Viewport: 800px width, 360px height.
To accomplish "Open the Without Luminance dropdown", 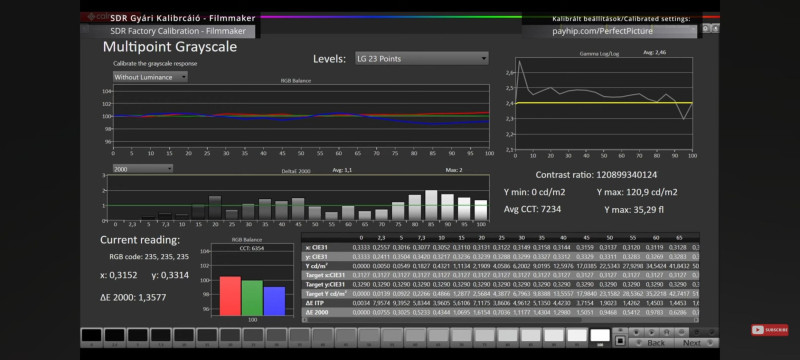I will [x=151, y=77].
